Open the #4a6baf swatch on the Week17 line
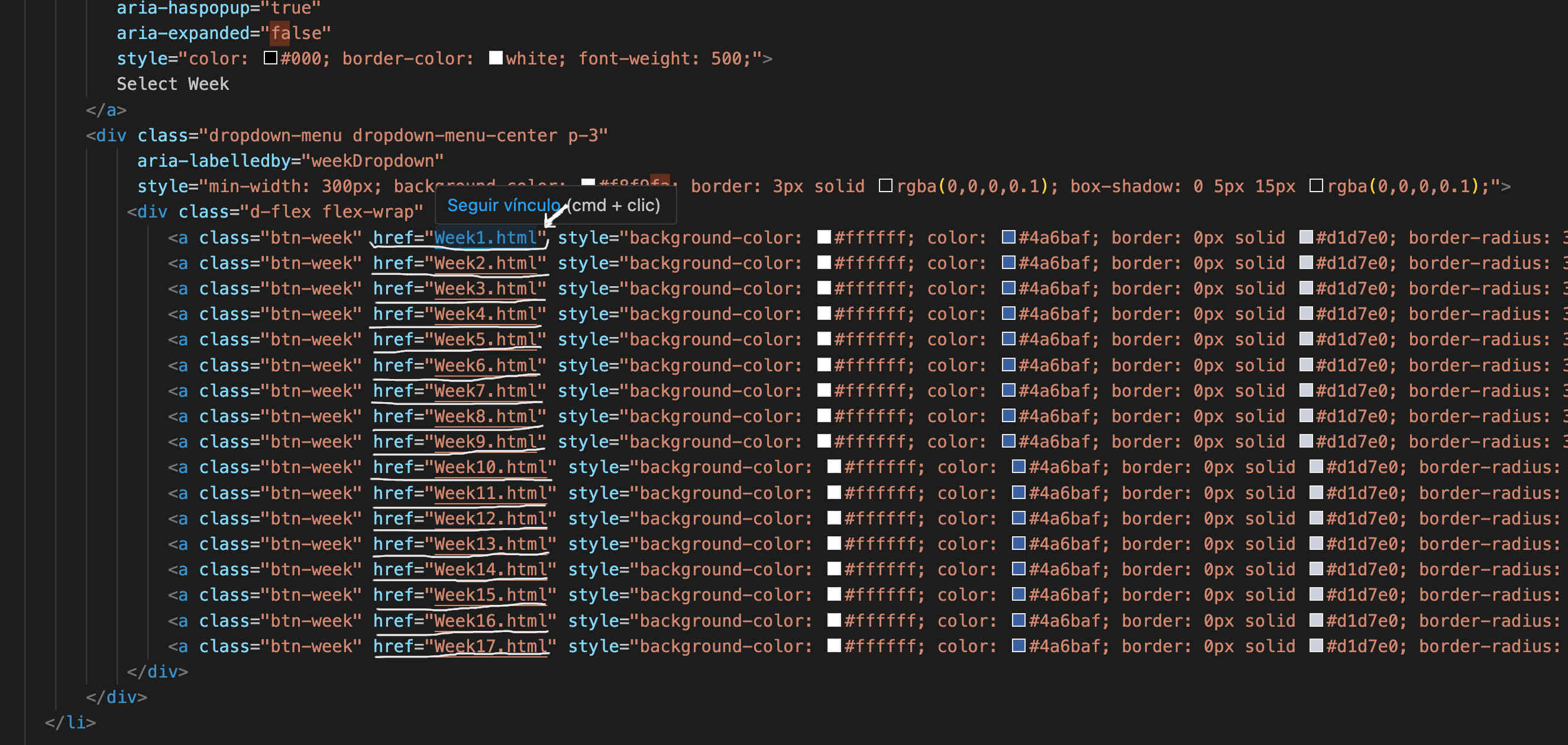 (x=1019, y=645)
